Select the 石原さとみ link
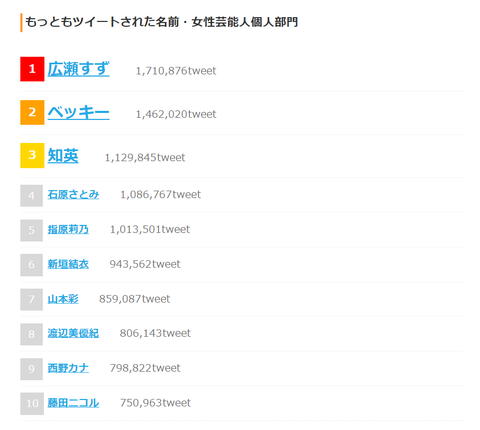This screenshot has width=480, height=430. 73,194
